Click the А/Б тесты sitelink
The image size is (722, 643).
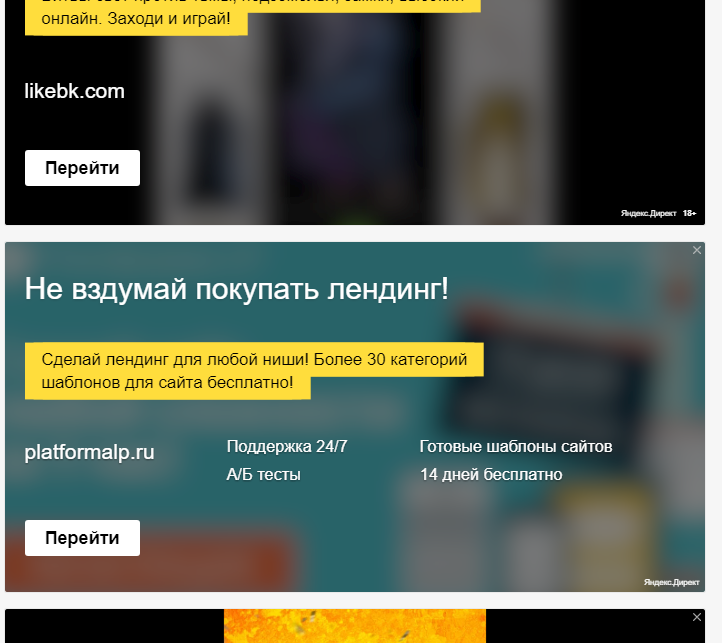pyautogui.click(x=263, y=474)
